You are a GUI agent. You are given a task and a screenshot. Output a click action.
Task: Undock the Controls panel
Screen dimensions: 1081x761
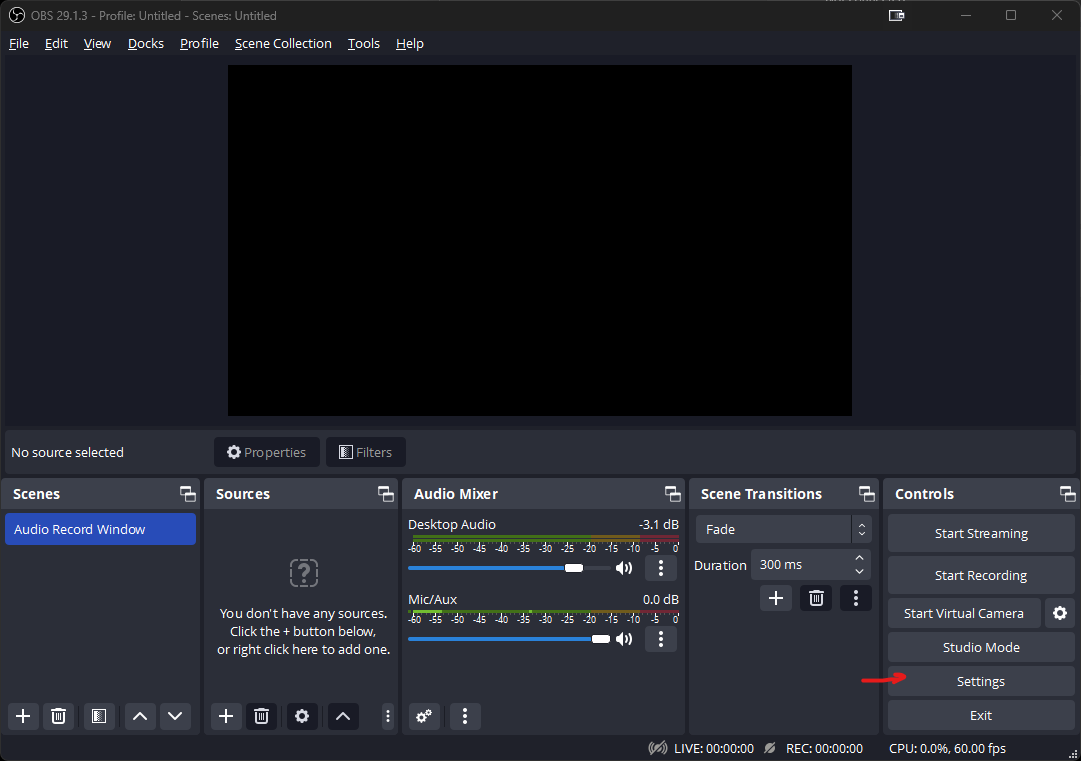(x=1067, y=494)
